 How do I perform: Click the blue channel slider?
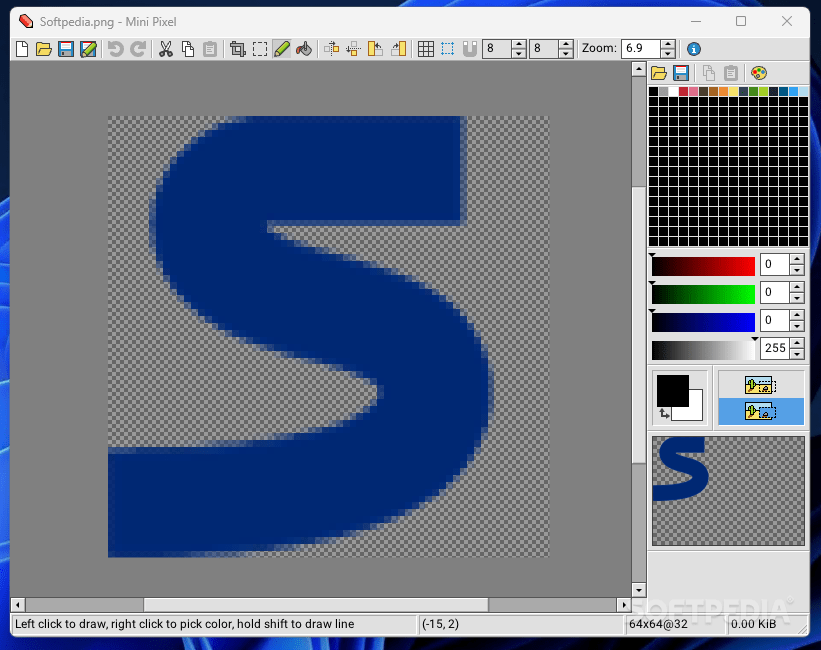(x=703, y=322)
